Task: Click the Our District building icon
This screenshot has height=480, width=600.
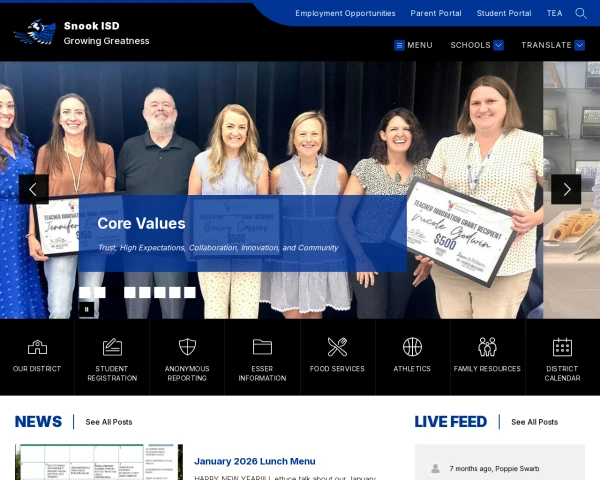Action: click(x=37, y=347)
